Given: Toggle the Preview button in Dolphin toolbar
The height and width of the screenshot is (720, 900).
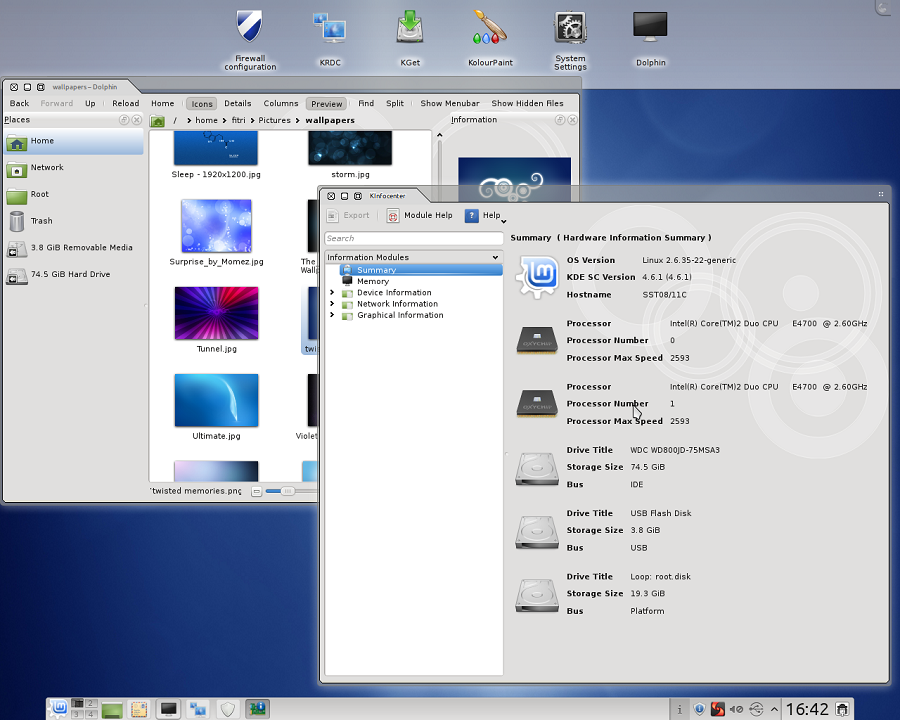Looking at the screenshot, I should pyautogui.click(x=326, y=103).
